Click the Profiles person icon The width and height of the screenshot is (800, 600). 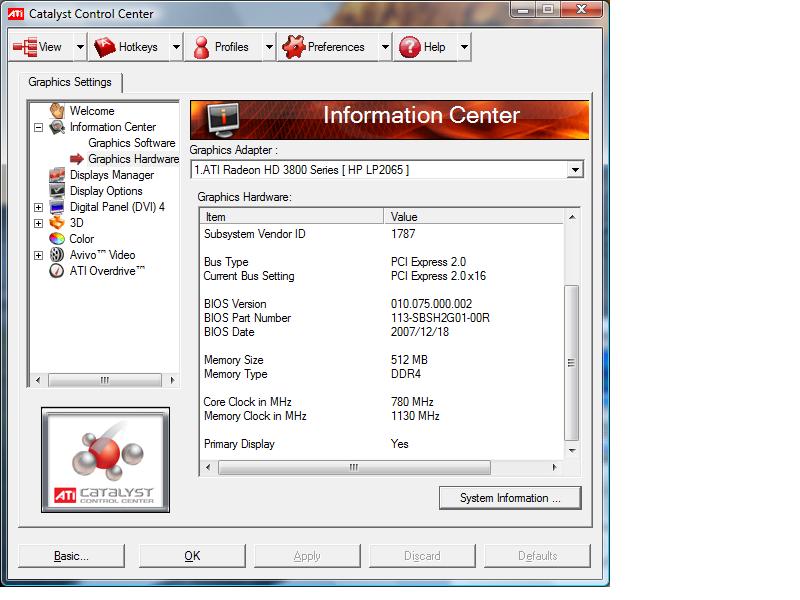202,47
